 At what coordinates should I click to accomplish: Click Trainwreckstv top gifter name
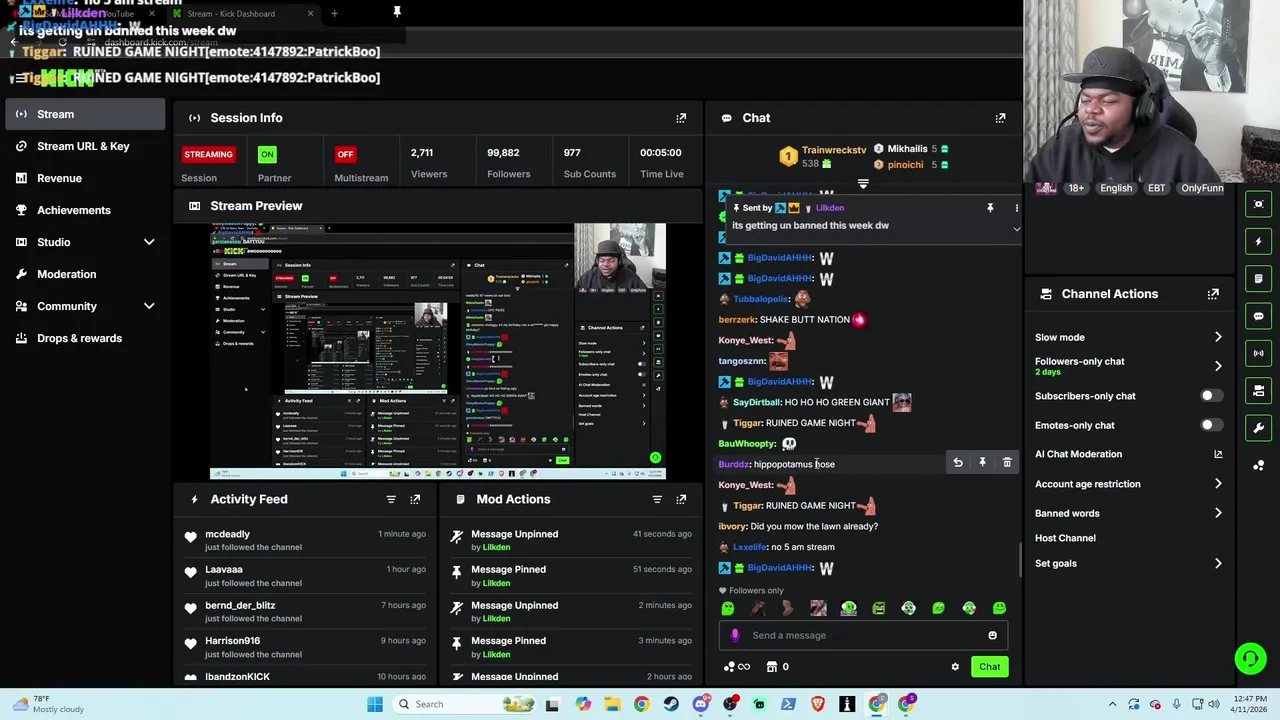[x=834, y=150]
